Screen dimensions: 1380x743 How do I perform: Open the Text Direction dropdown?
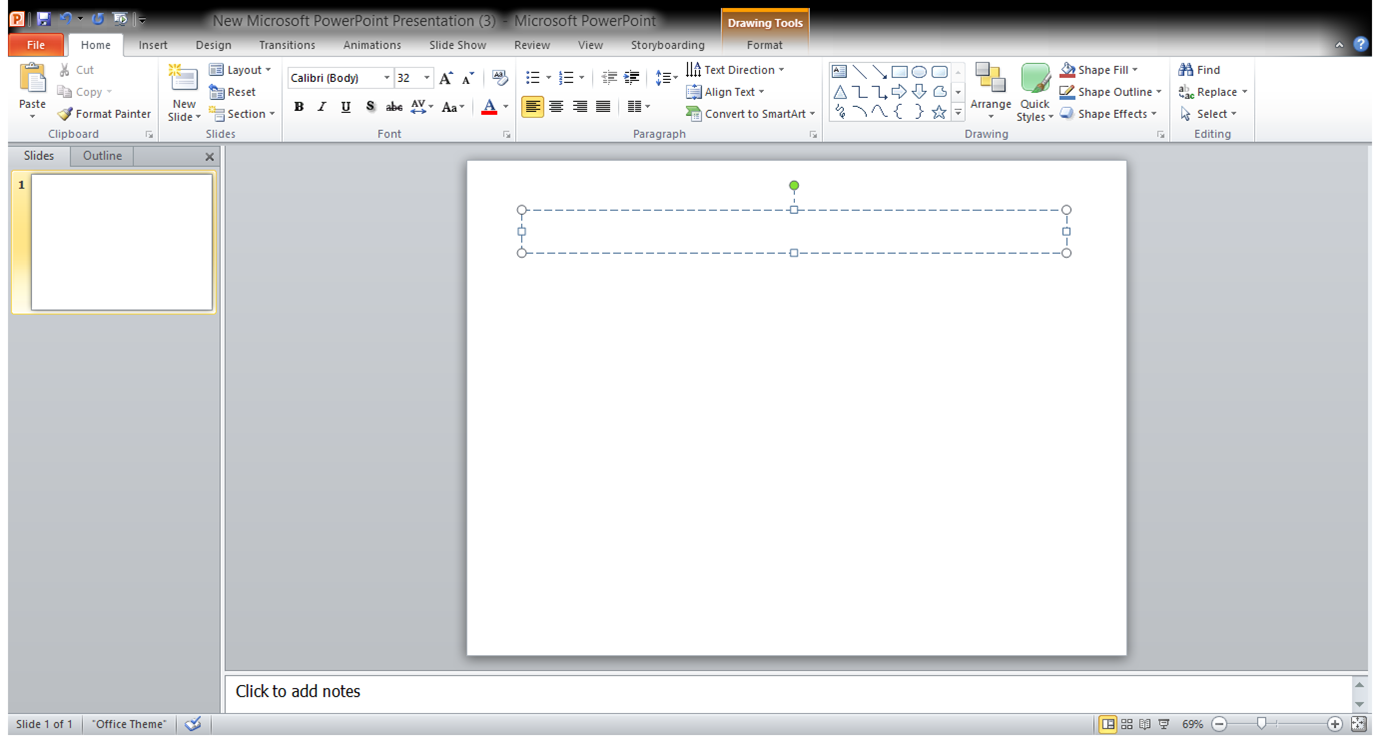735,70
